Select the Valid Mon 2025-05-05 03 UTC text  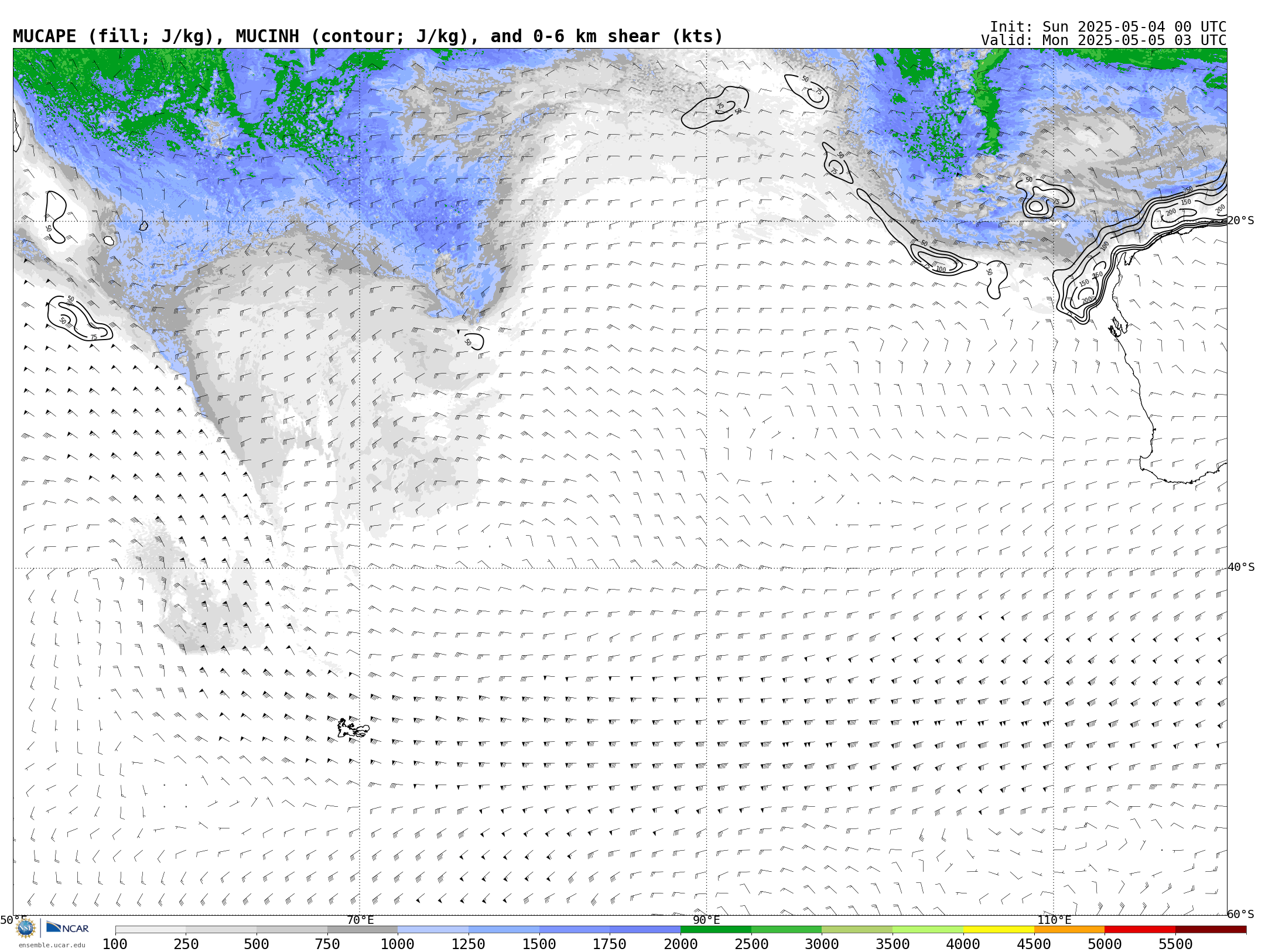1104,40
